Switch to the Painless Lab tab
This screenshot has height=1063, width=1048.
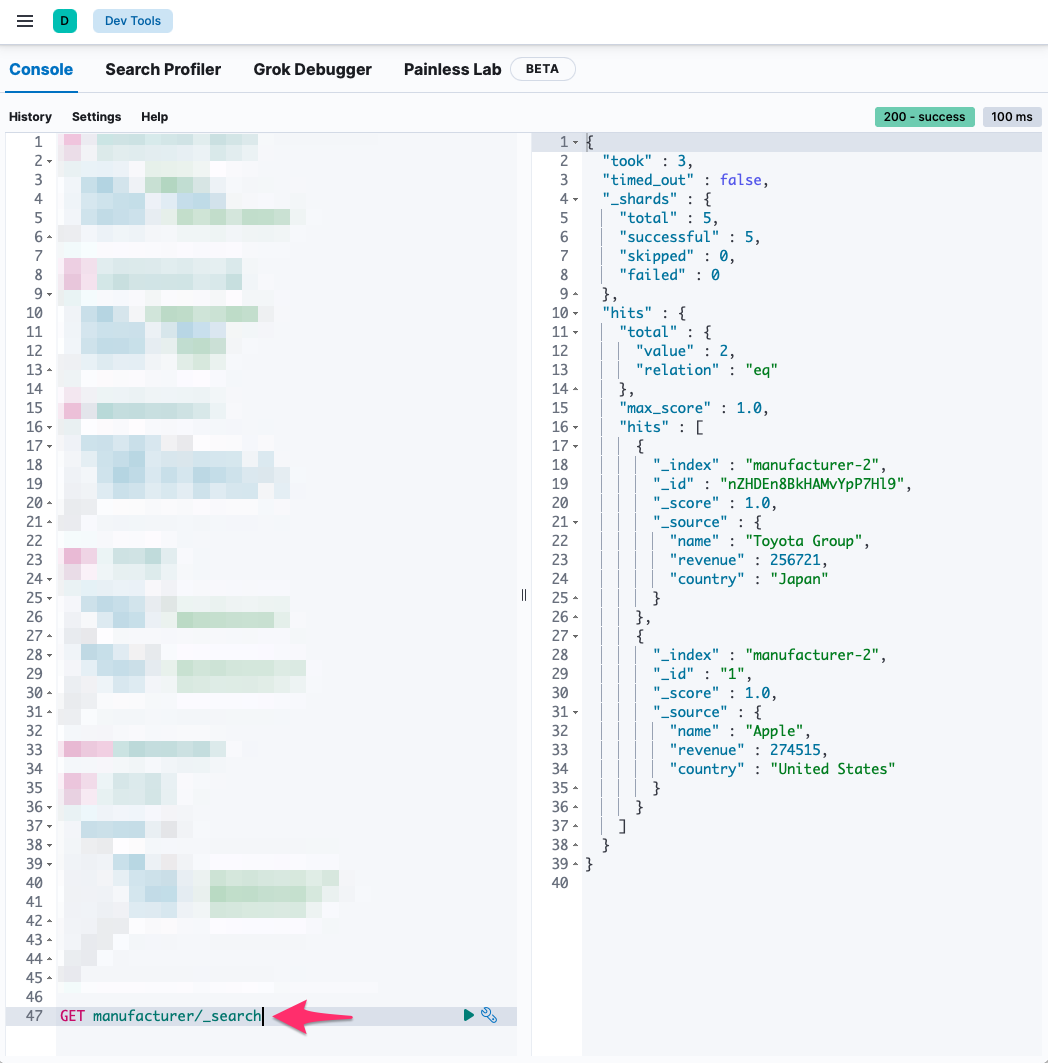(452, 69)
